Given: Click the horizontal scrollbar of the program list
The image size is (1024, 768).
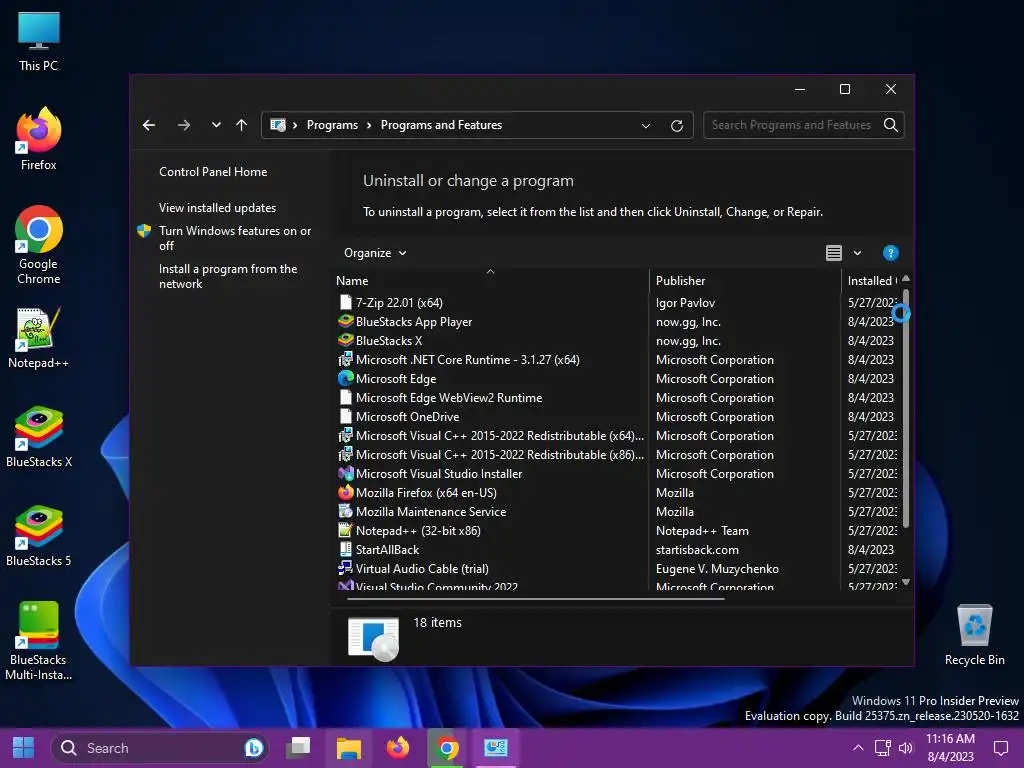Looking at the screenshot, I should (x=536, y=598).
